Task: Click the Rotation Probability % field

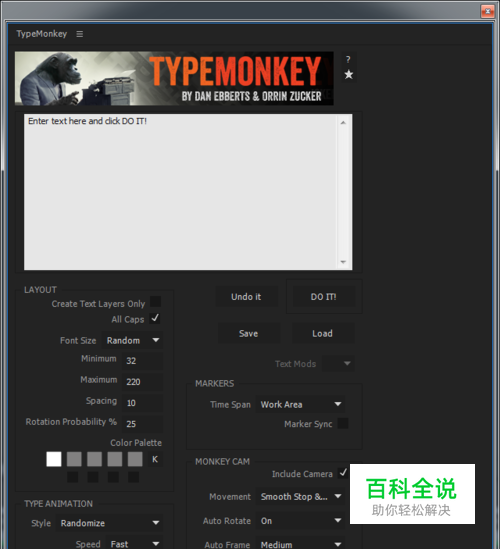Action: (x=143, y=424)
